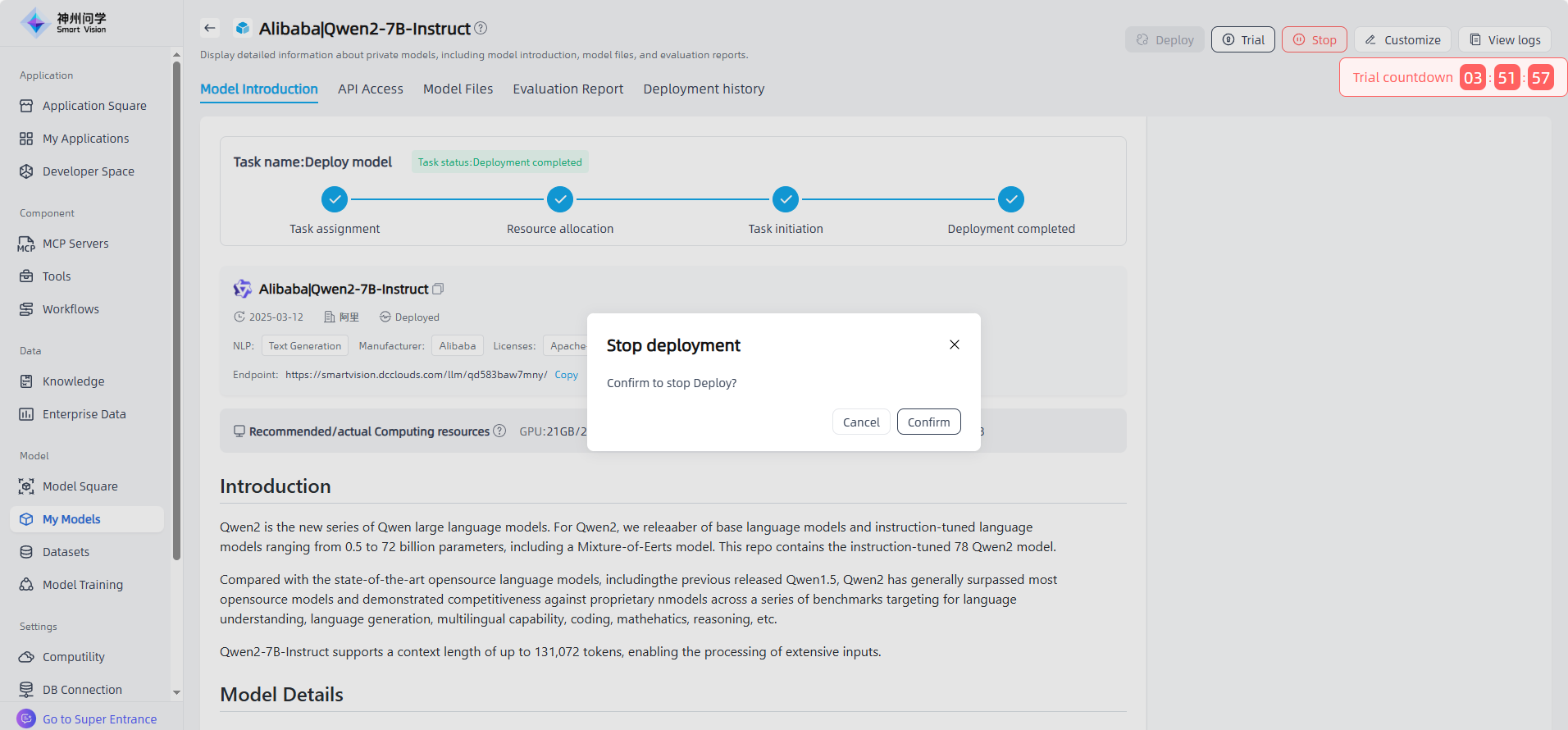Click copy icon beside model card name
The width and height of the screenshot is (1568, 730).
tap(438, 289)
